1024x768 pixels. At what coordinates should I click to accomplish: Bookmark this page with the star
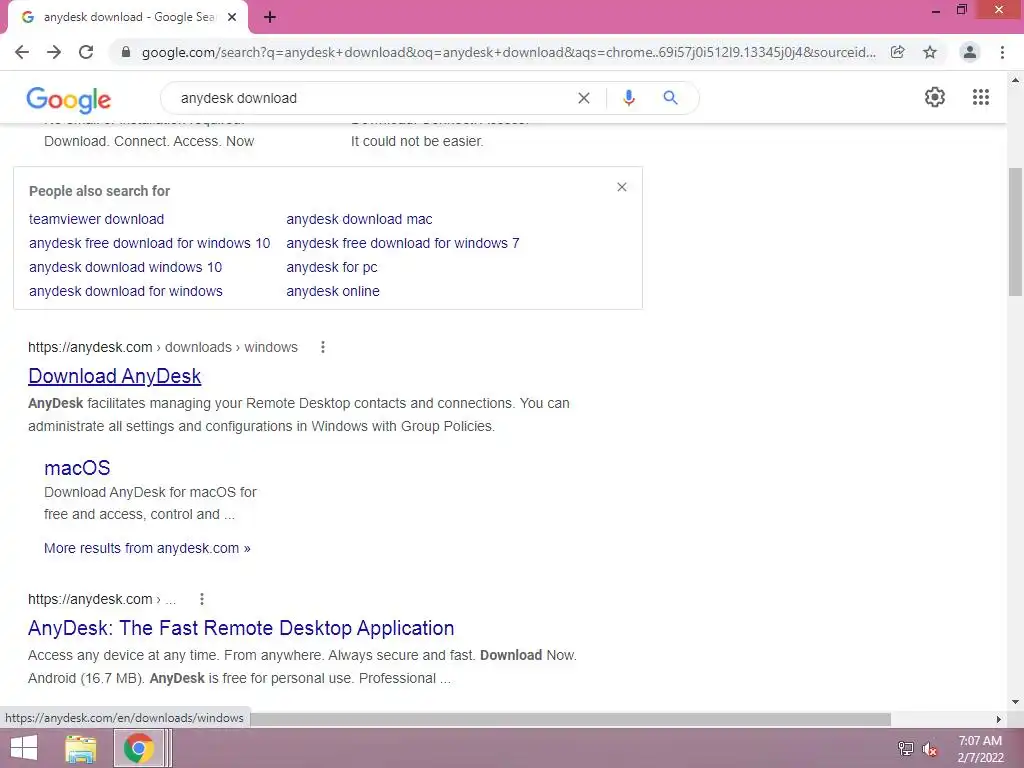pyautogui.click(x=930, y=52)
